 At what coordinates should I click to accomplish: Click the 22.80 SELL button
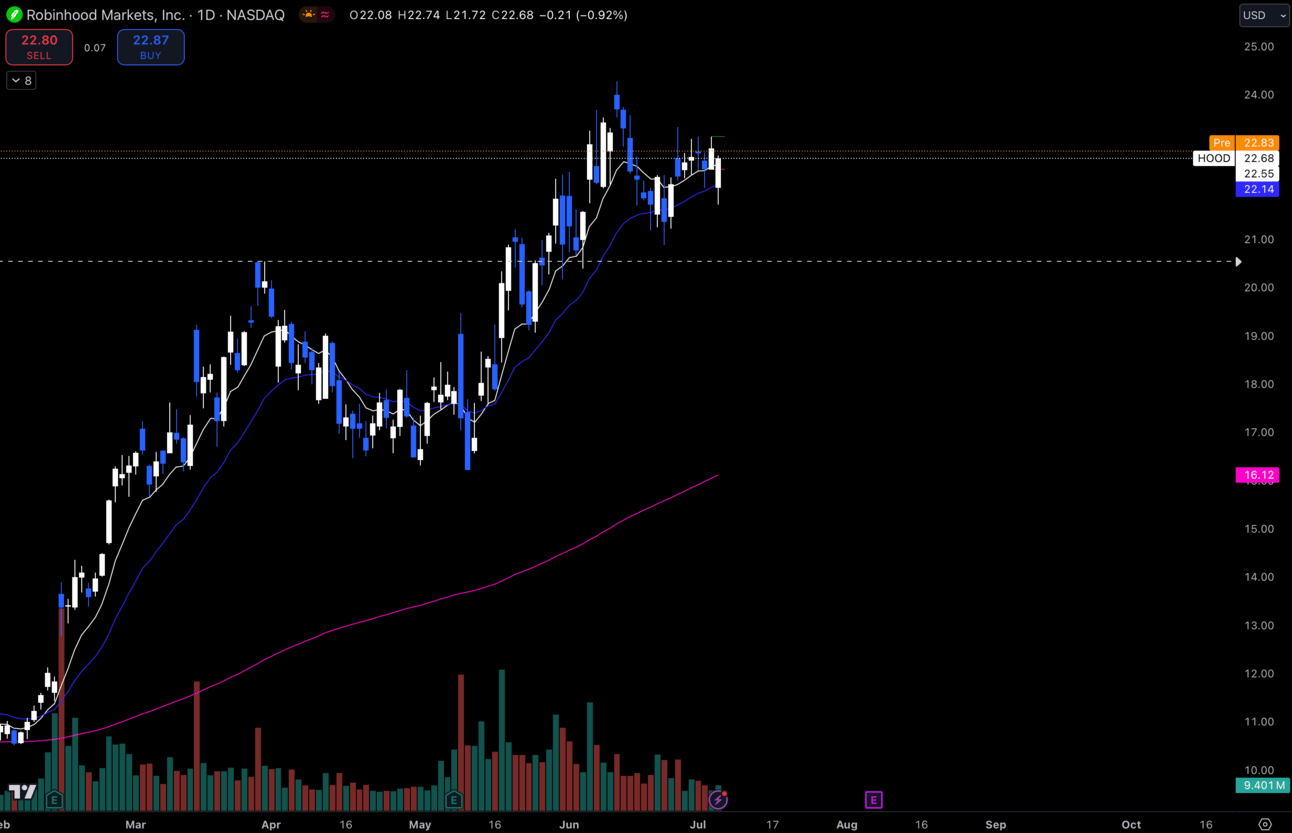(39, 47)
